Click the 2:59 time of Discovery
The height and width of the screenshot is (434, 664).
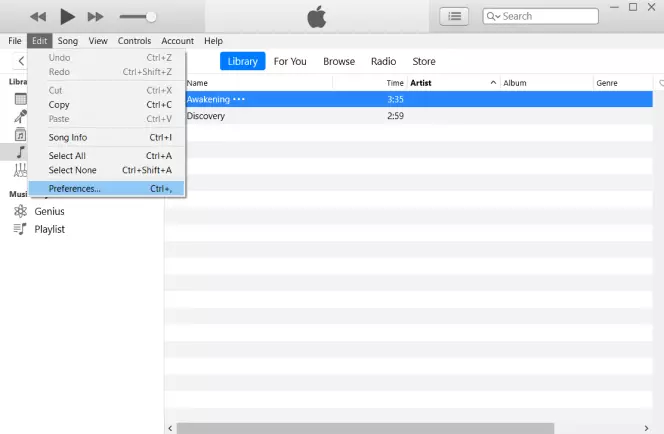pyautogui.click(x=395, y=116)
